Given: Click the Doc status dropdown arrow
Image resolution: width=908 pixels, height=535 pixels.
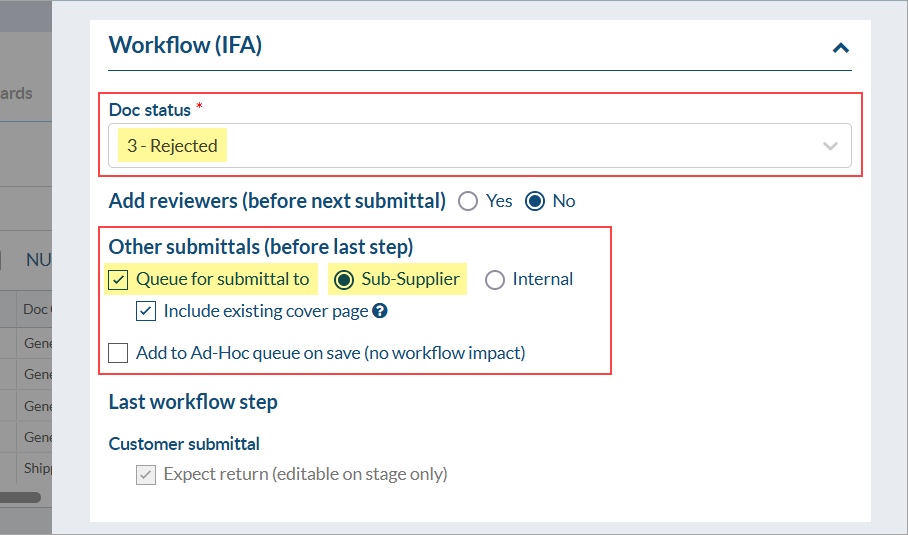Looking at the screenshot, I should tap(830, 146).
